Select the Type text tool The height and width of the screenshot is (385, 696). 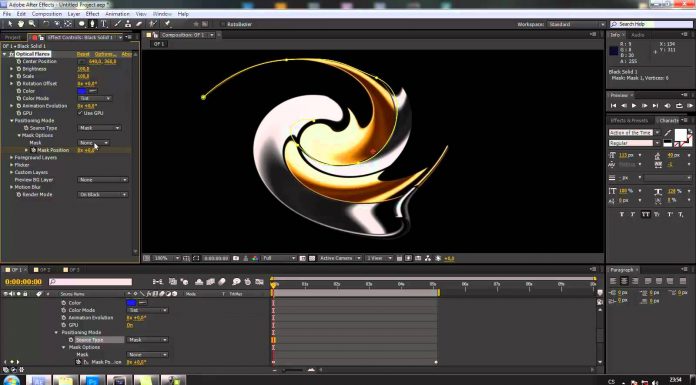[x=104, y=24]
